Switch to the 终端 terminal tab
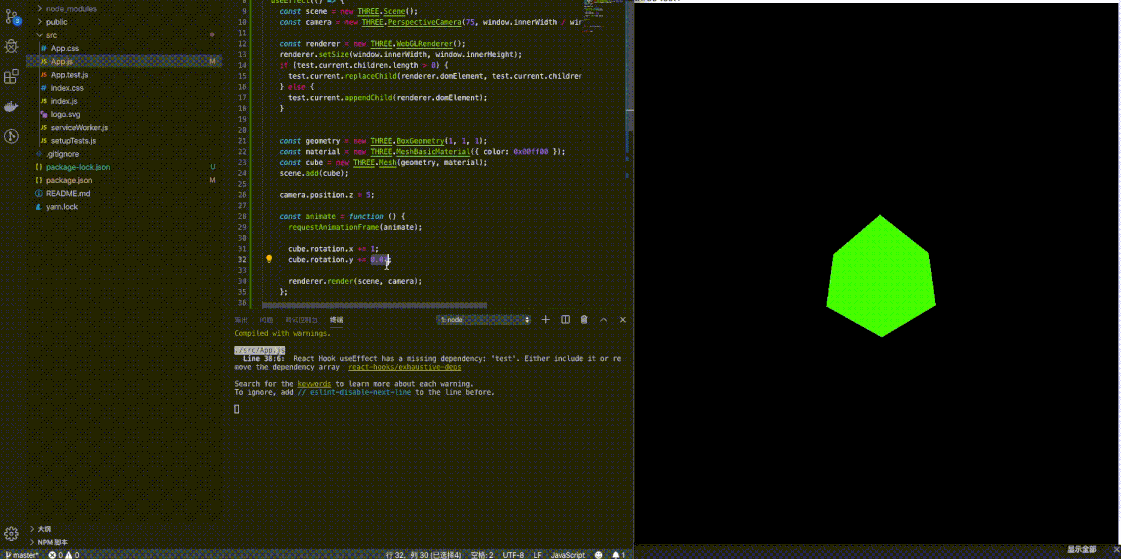The width and height of the screenshot is (1121, 559). [x=336, y=320]
